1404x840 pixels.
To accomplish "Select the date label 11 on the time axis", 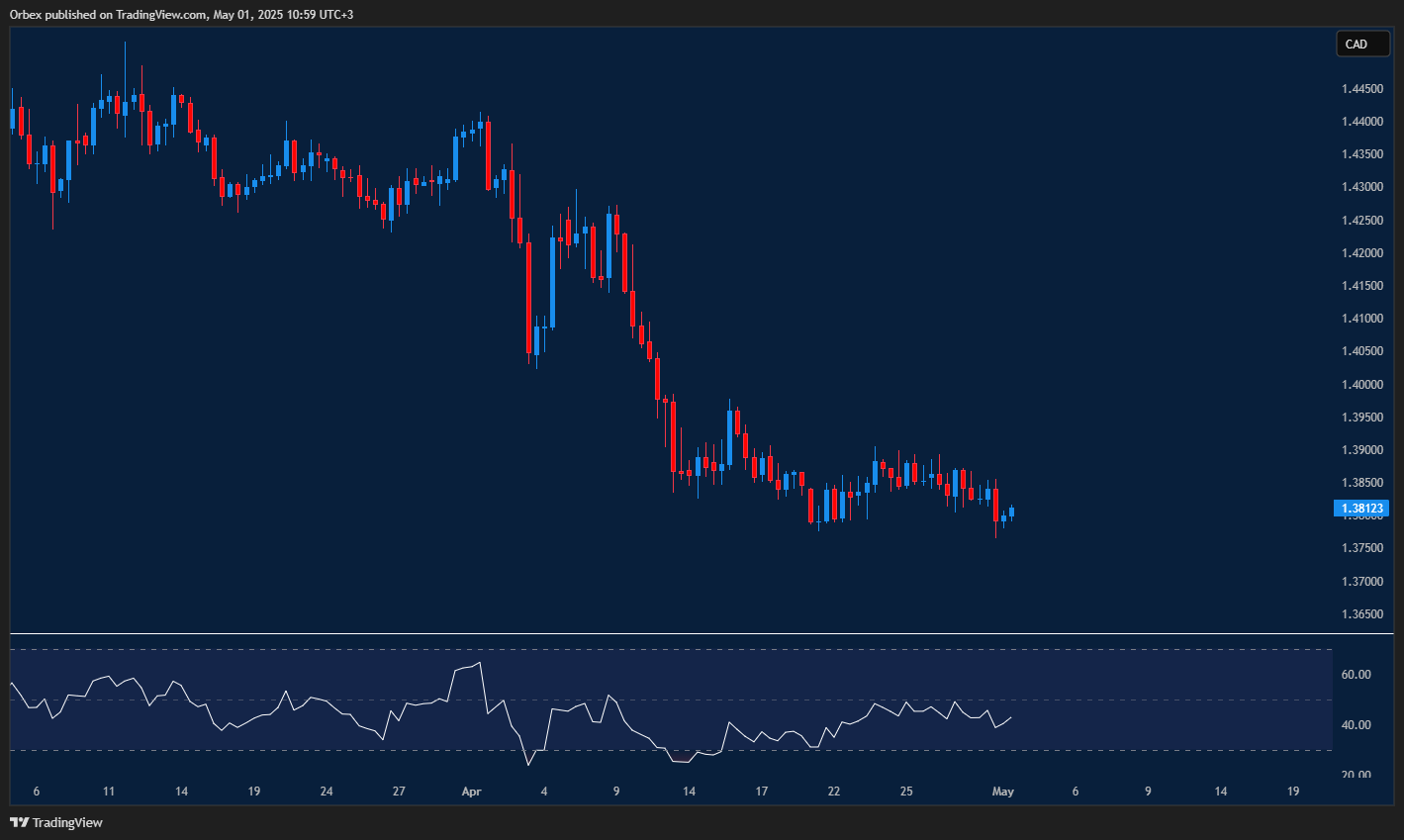I will (x=109, y=792).
